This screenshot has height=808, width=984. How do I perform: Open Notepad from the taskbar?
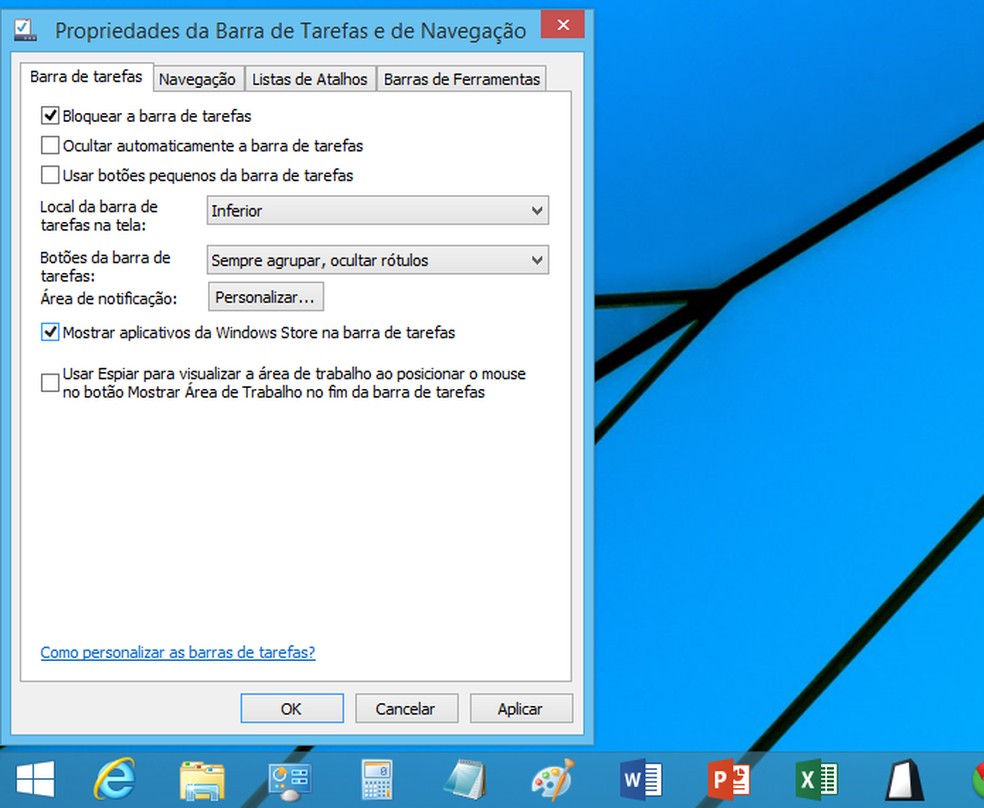pos(465,779)
